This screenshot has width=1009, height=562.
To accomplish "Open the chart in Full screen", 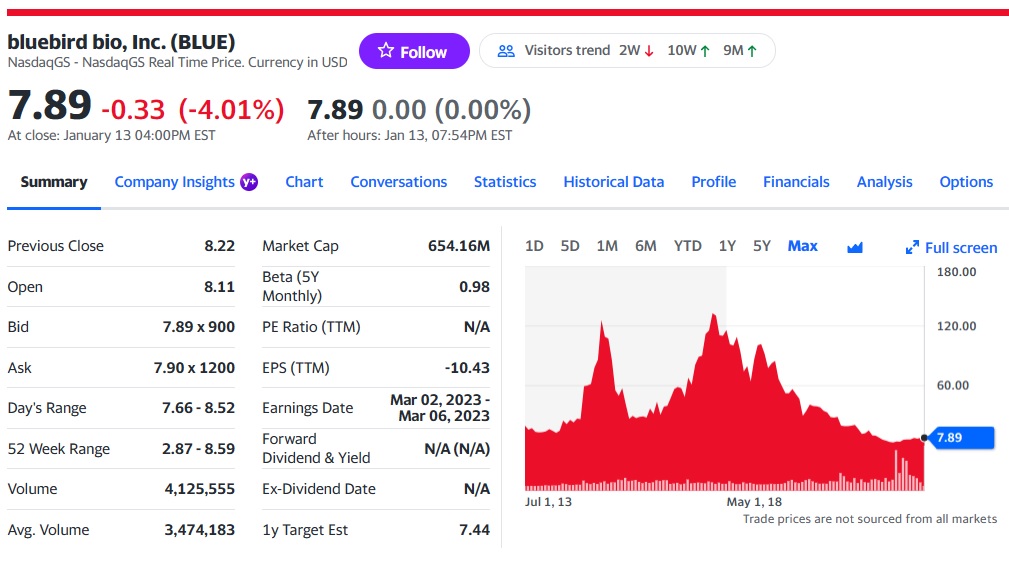I will 950,247.
